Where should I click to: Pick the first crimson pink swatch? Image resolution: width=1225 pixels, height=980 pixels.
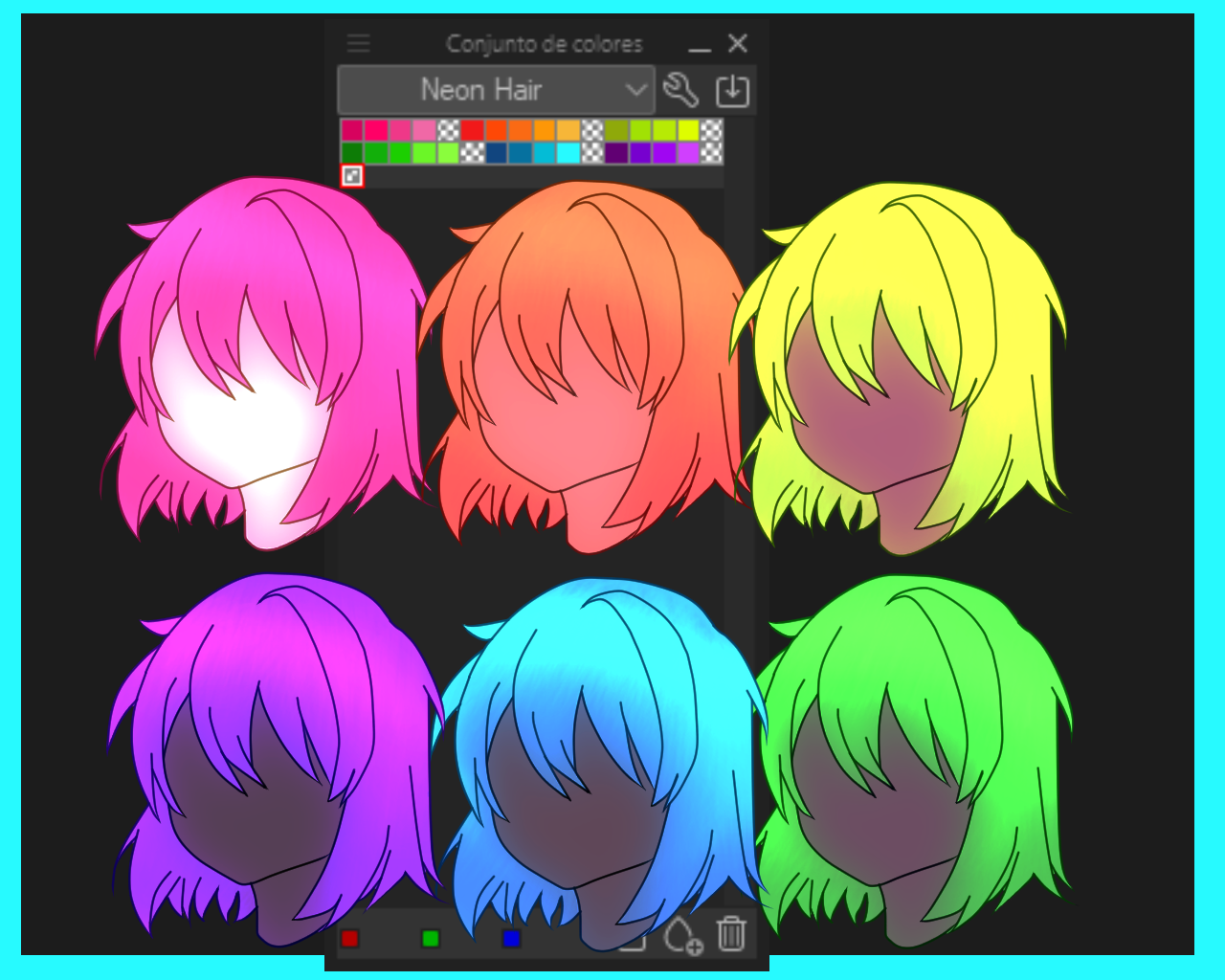(x=352, y=130)
